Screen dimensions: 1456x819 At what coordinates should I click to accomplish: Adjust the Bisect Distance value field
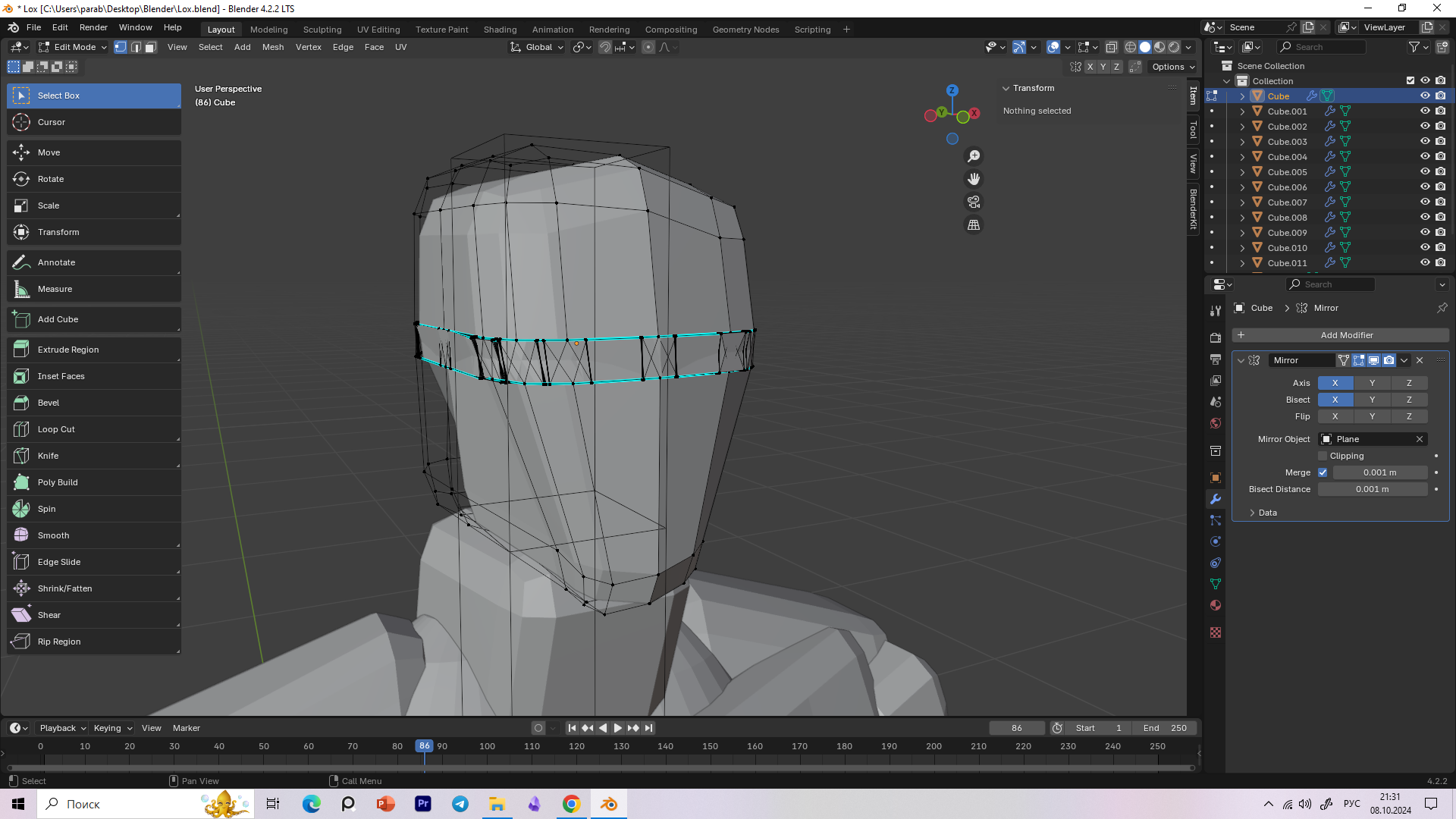(x=1373, y=489)
